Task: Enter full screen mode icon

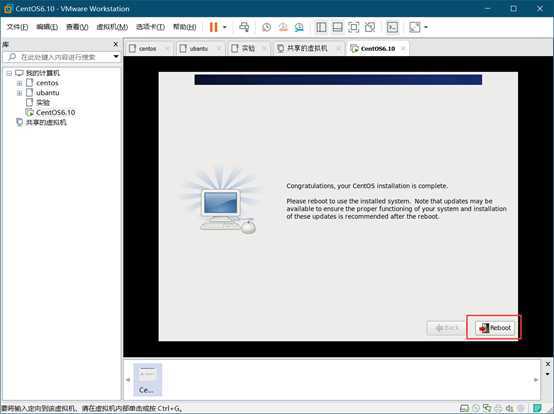Action: (x=354, y=27)
